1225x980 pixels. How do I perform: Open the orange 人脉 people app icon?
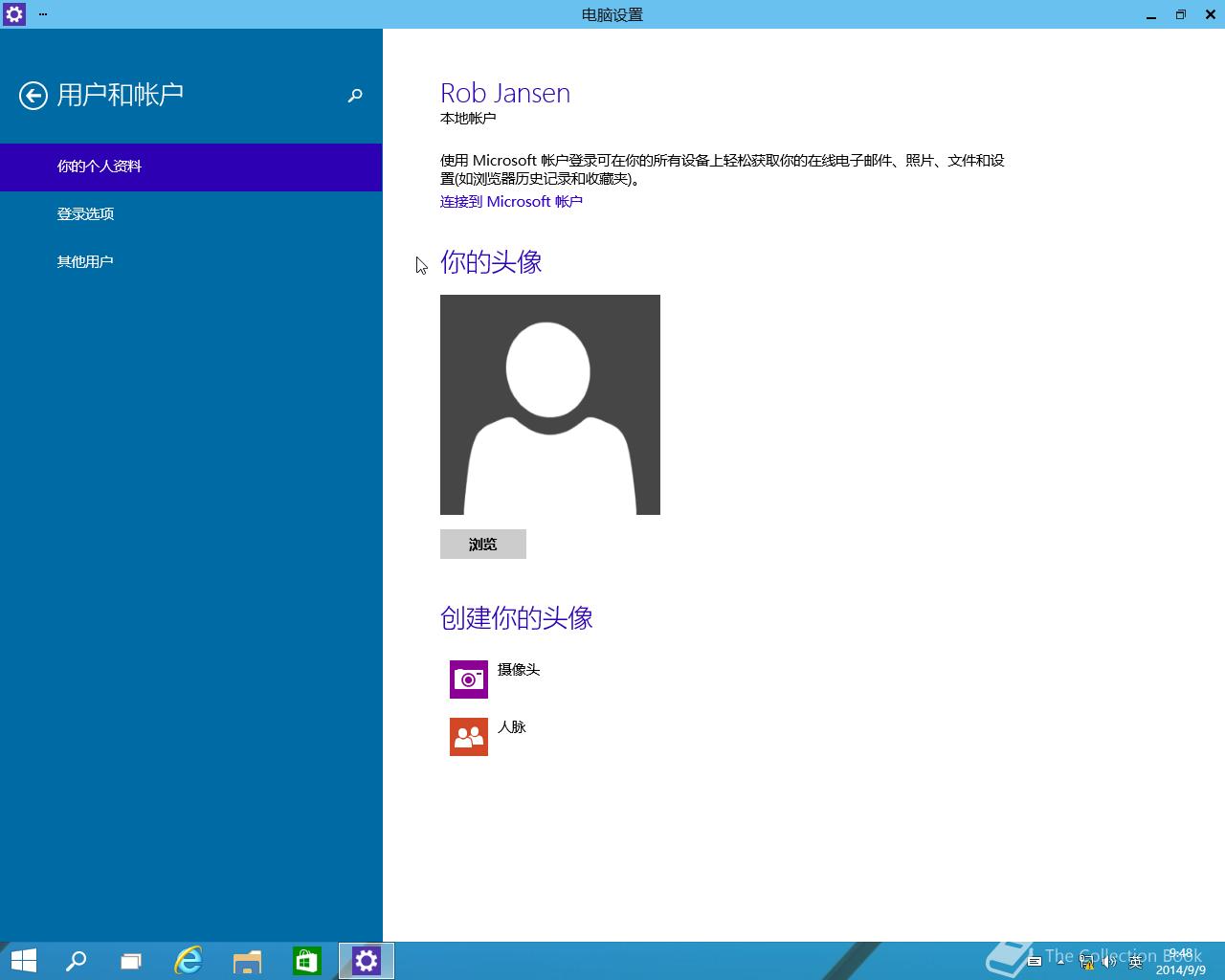[469, 737]
